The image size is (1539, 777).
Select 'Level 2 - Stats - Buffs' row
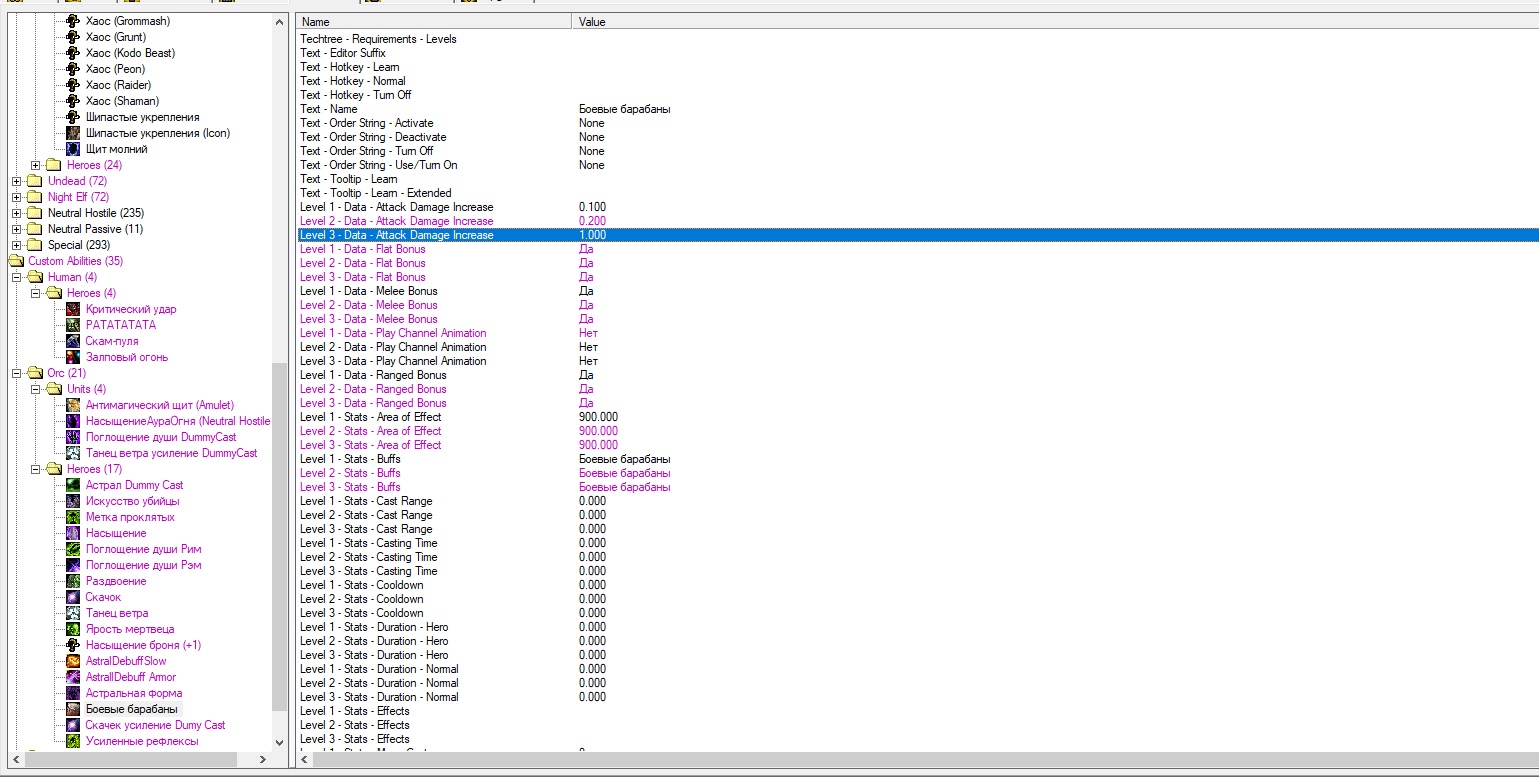pyautogui.click(x=918, y=473)
